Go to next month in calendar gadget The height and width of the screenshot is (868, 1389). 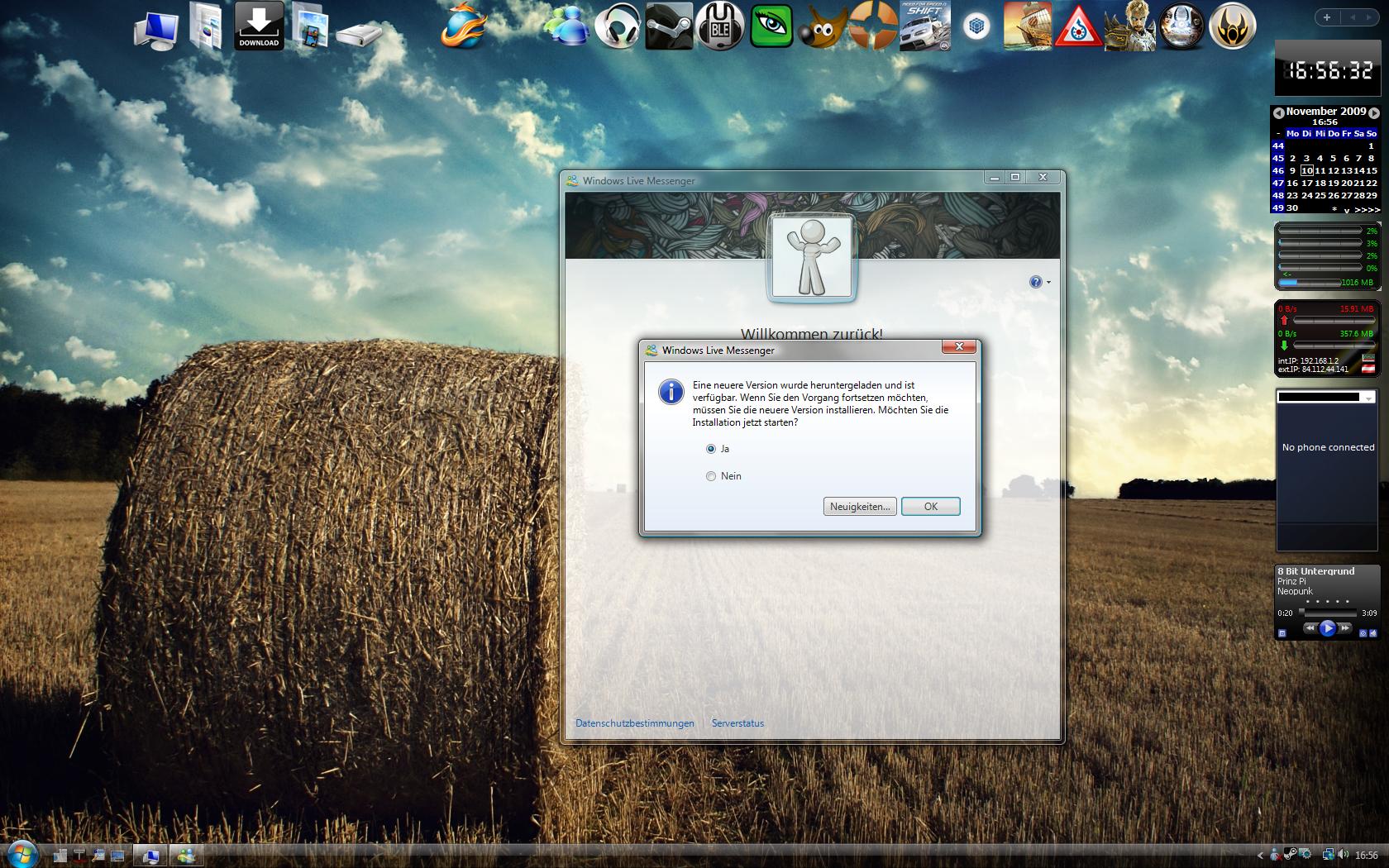click(x=1374, y=112)
